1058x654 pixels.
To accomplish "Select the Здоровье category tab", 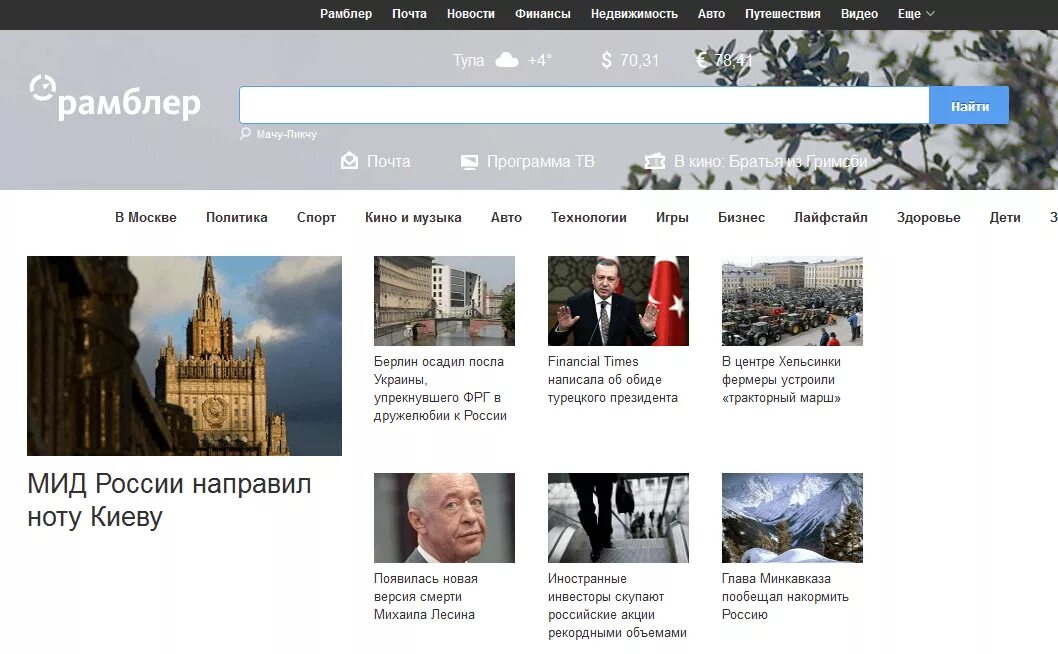I will coord(928,217).
